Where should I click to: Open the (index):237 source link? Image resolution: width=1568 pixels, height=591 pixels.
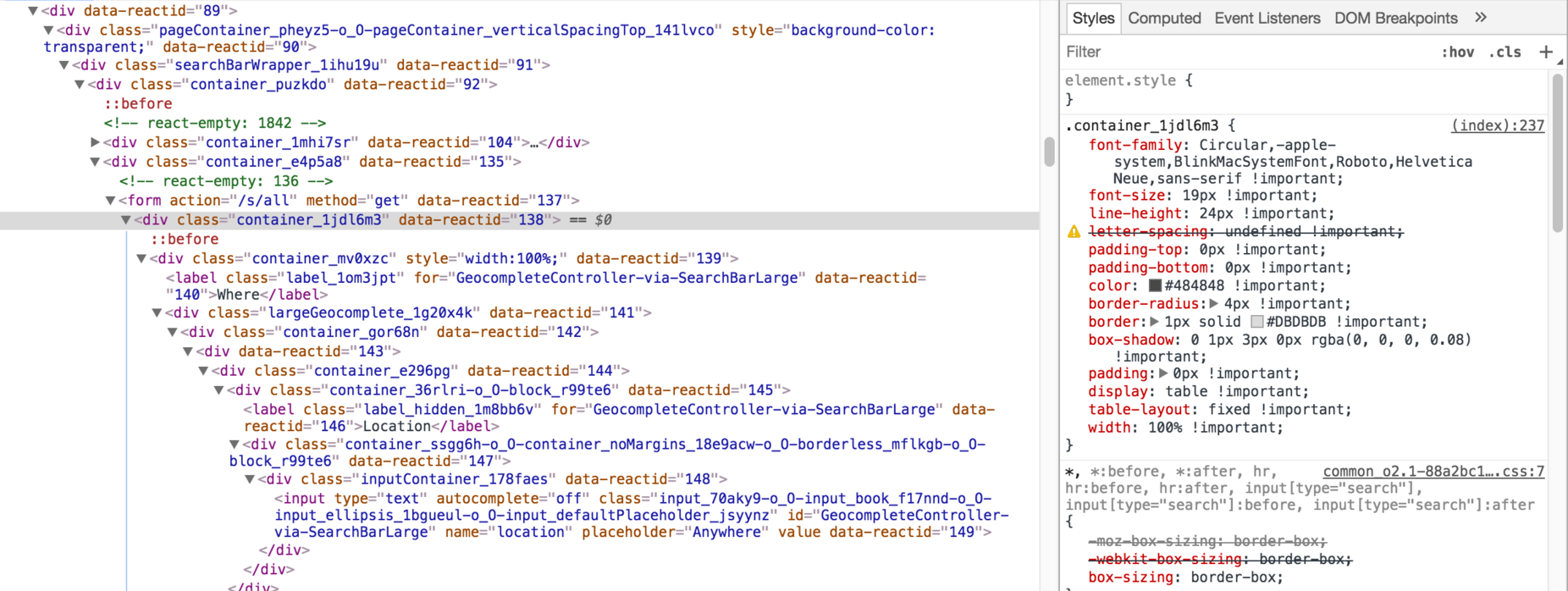pyautogui.click(x=1498, y=125)
